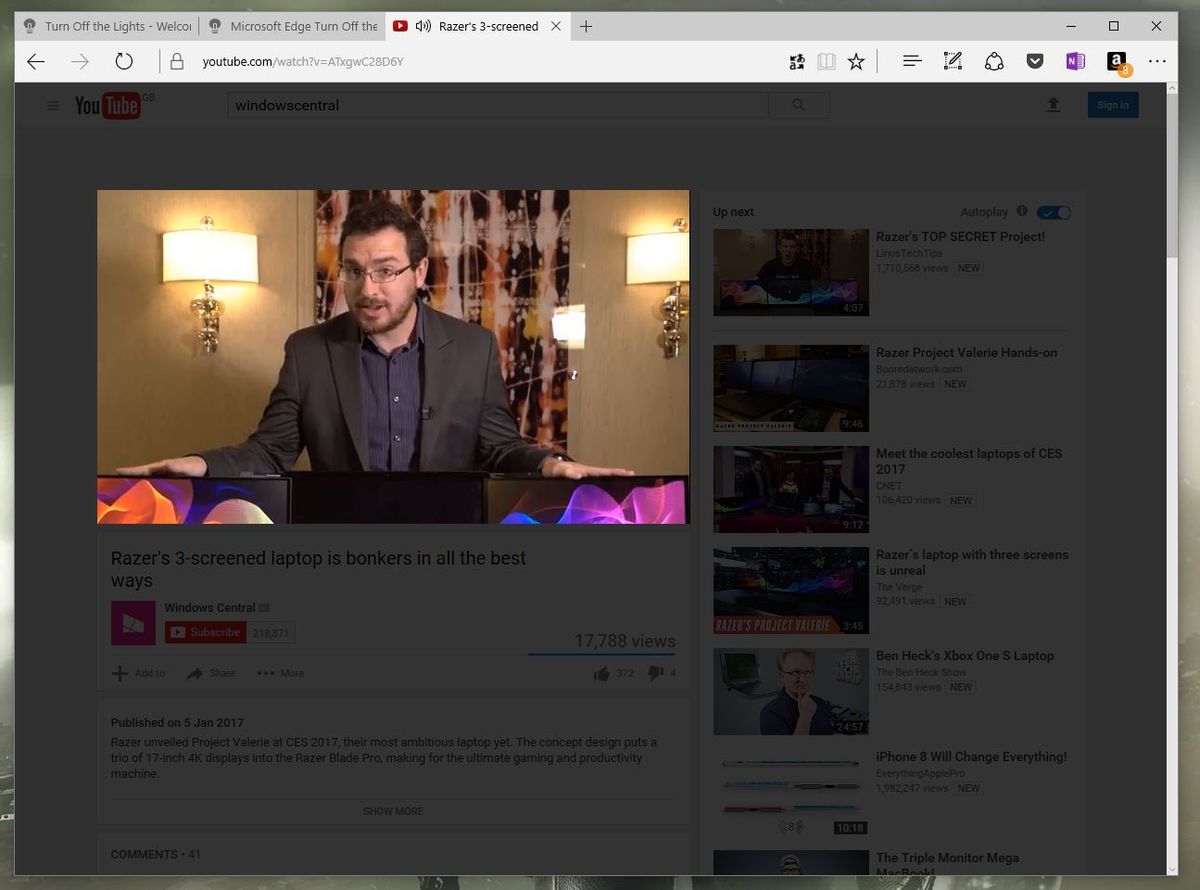The width and height of the screenshot is (1200, 890).
Task: Click the Share icon in Edge toolbar
Action: (993, 61)
